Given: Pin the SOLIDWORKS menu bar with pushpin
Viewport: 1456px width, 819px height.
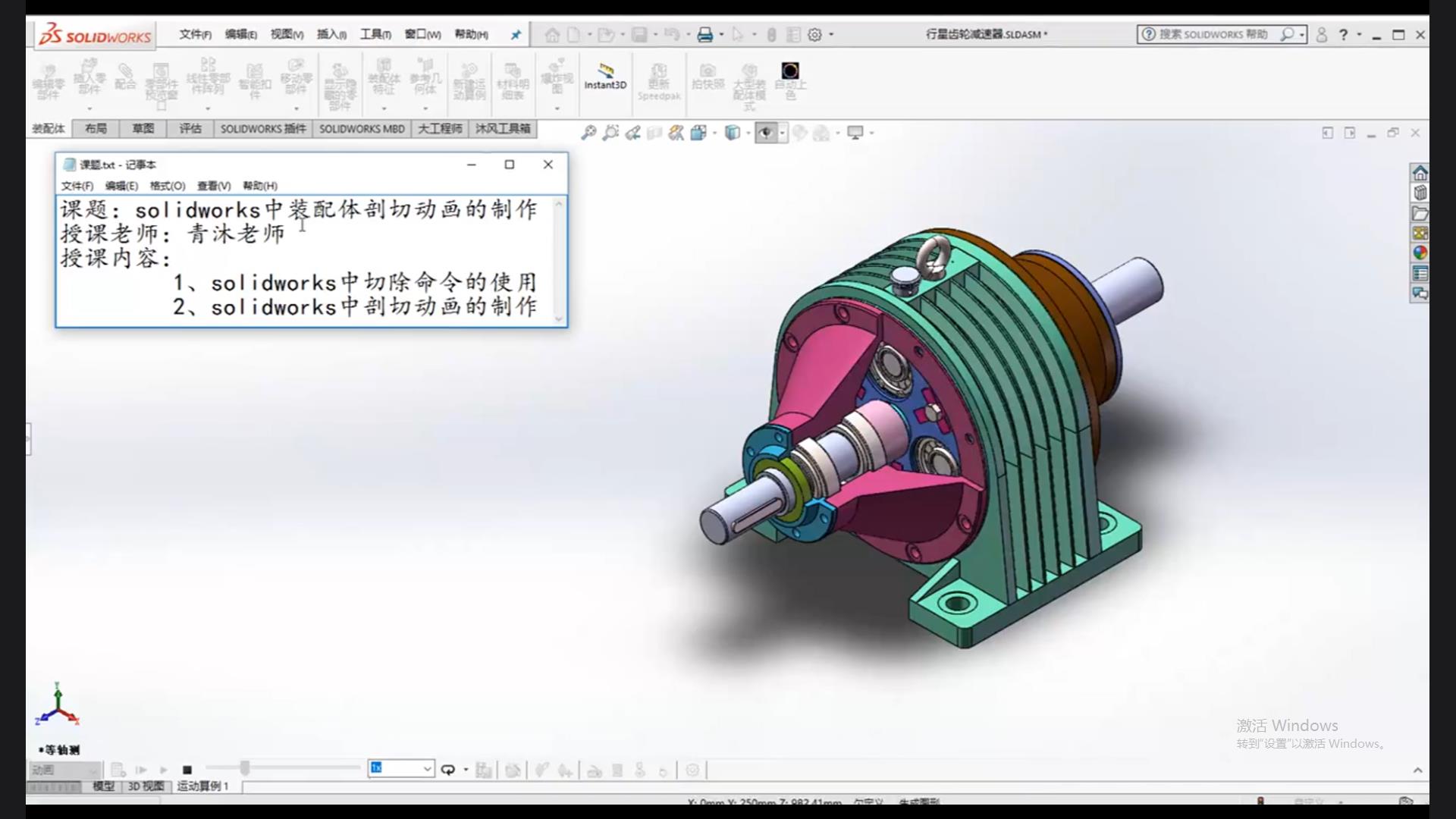Looking at the screenshot, I should tap(516, 35).
